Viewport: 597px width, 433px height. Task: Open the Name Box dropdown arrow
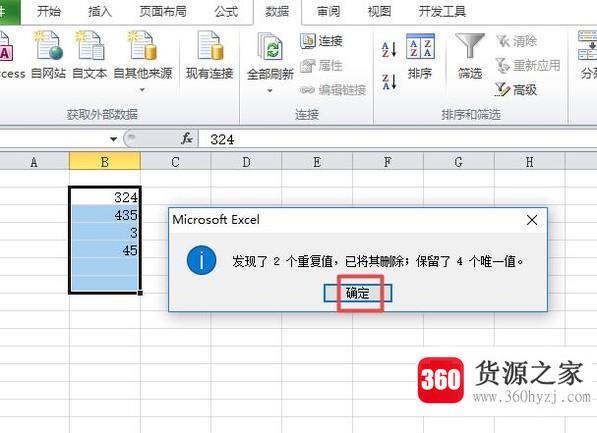point(113,139)
